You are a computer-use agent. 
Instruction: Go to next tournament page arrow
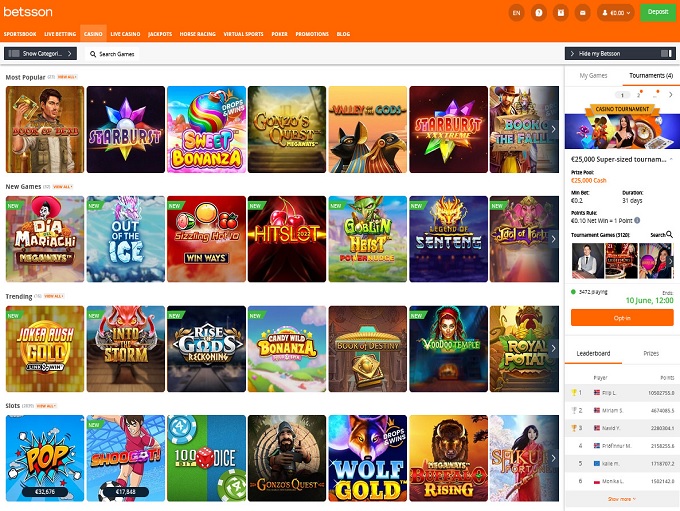click(x=671, y=95)
